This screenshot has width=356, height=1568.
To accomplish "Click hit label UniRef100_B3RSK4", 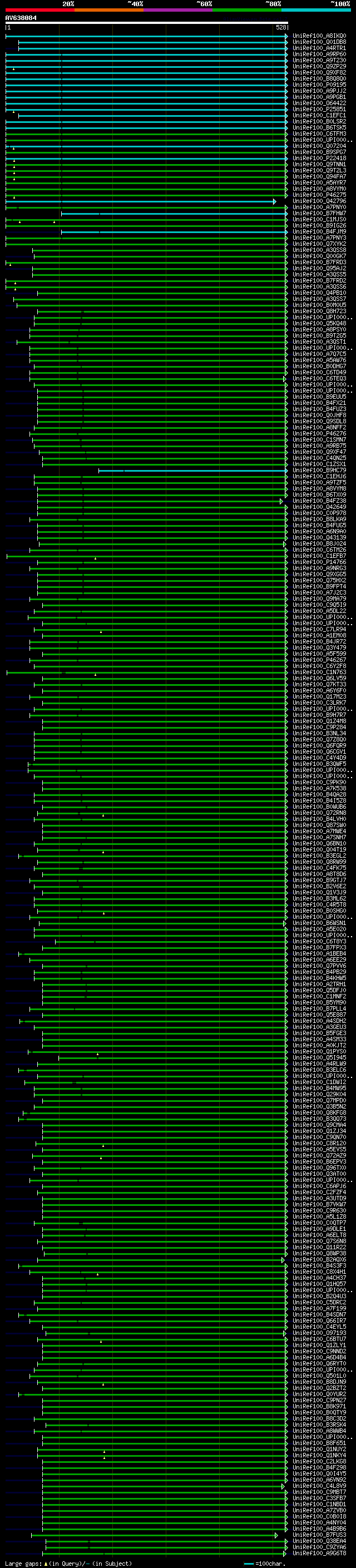I will [319, 1425].
